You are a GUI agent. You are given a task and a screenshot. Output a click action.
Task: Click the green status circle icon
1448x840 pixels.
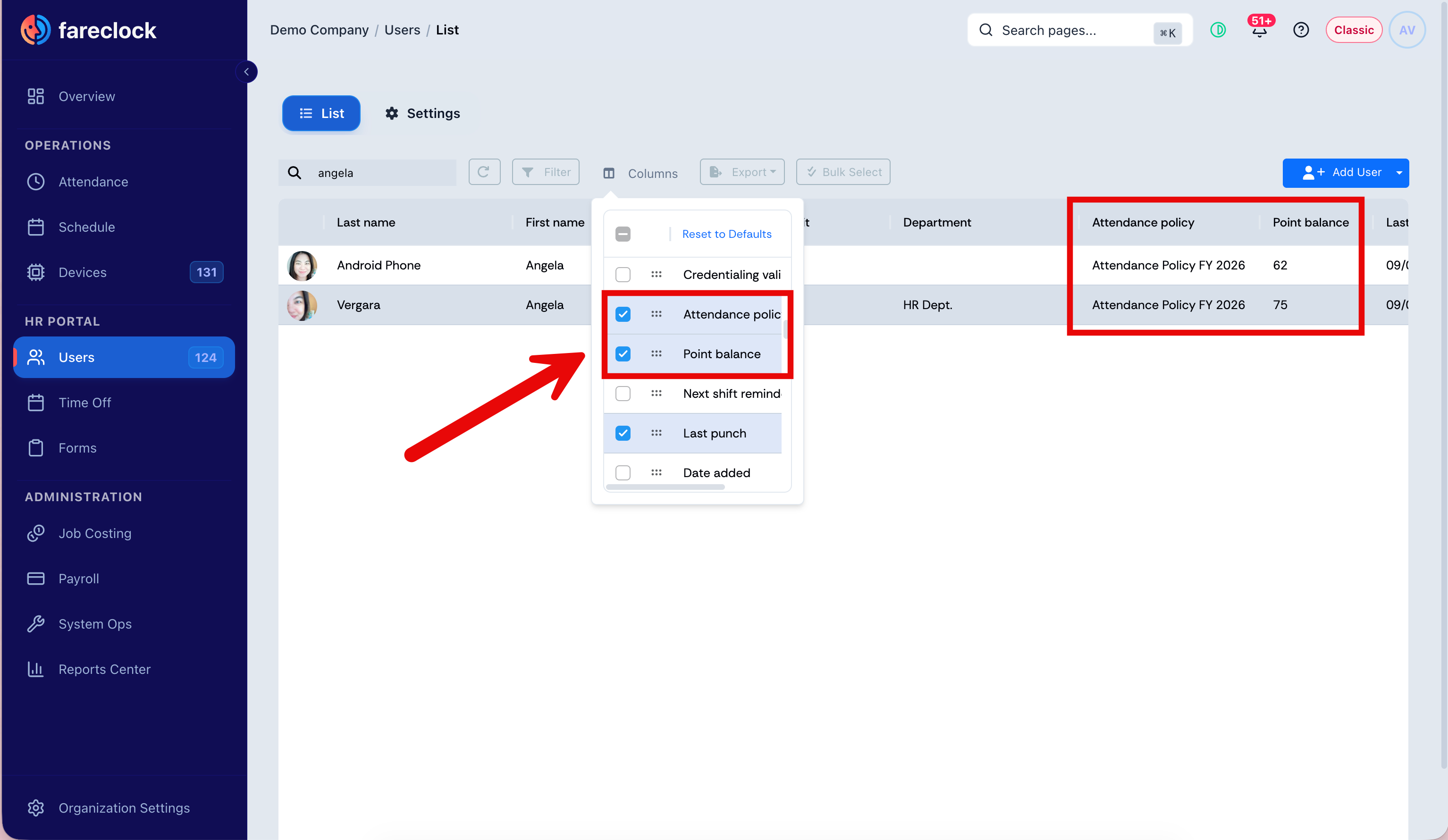pos(1218,30)
